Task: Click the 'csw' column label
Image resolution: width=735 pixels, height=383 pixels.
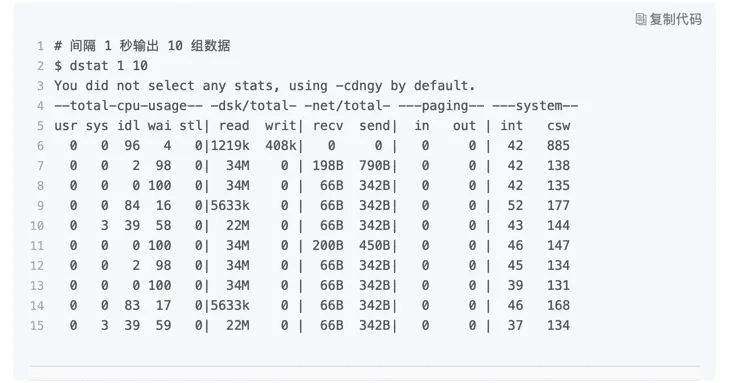Action: point(558,126)
